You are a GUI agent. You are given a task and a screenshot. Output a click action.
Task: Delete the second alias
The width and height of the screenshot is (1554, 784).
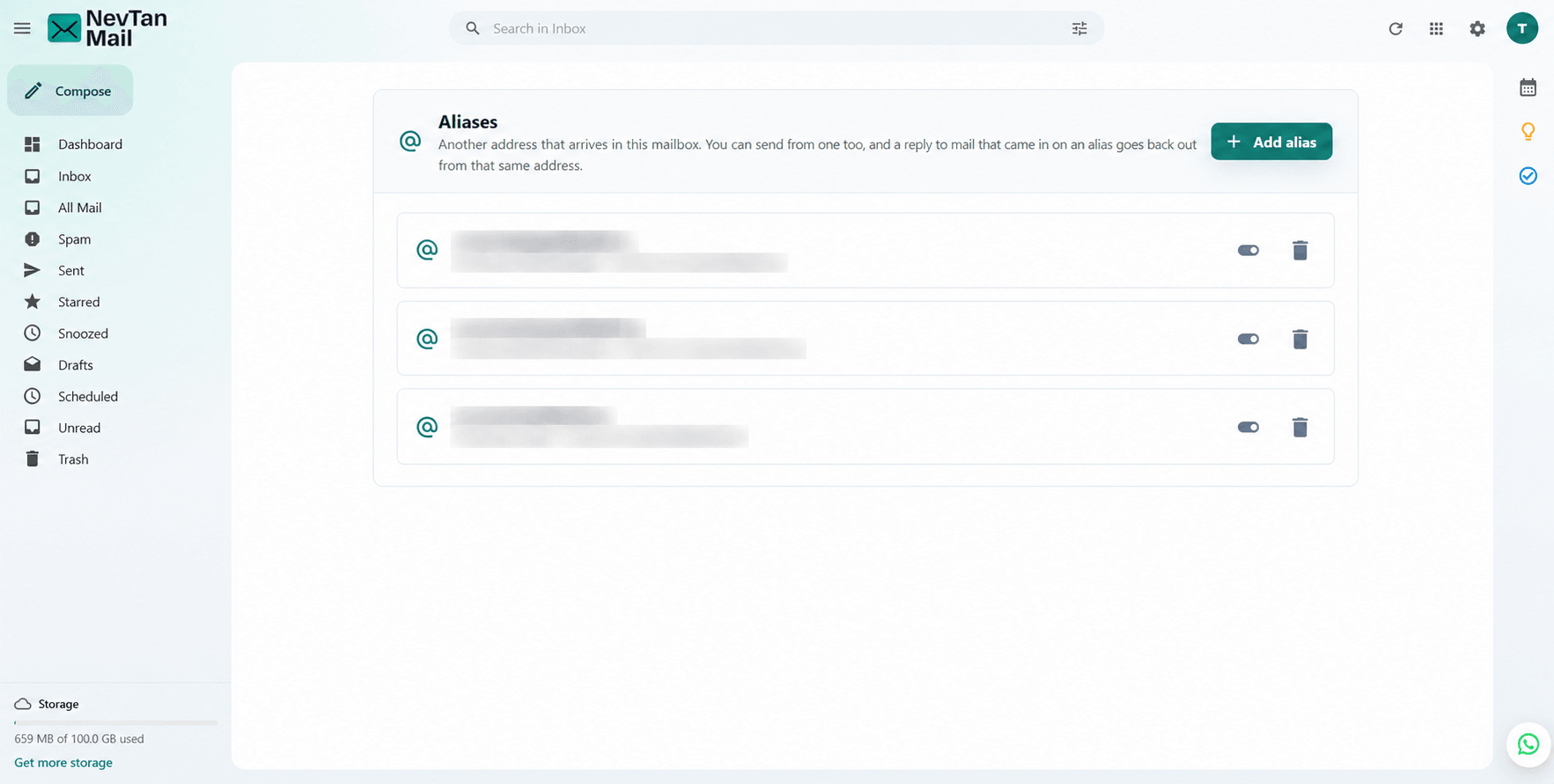[1300, 339]
